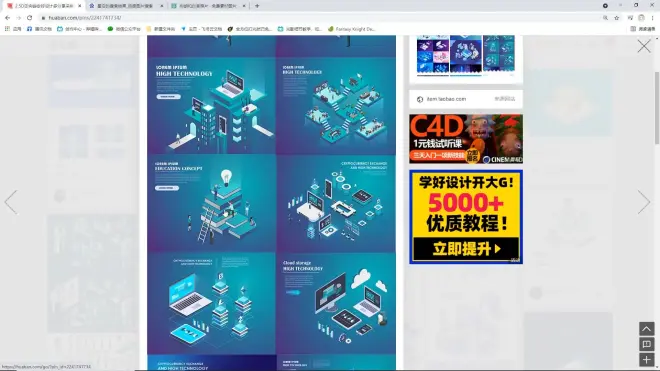Image resolution: width=660 pixels, height=371 pixels.
Task: Click the board icon above the plus button
Action: click(x=647, y=344)
